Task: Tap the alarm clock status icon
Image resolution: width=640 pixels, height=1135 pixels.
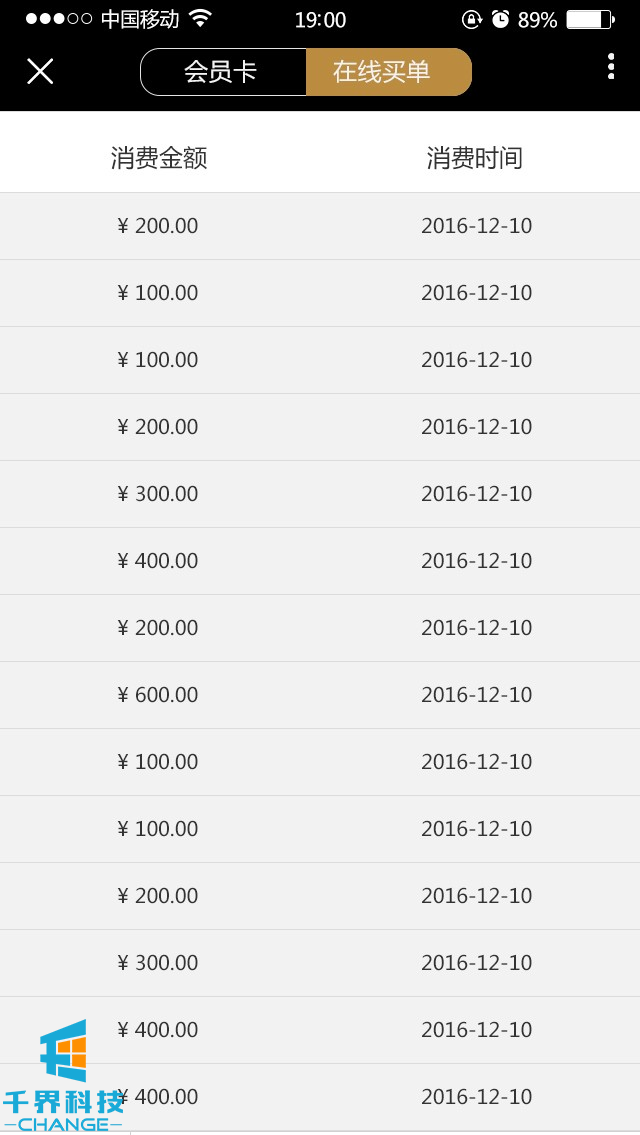Action: pos(500,19)
